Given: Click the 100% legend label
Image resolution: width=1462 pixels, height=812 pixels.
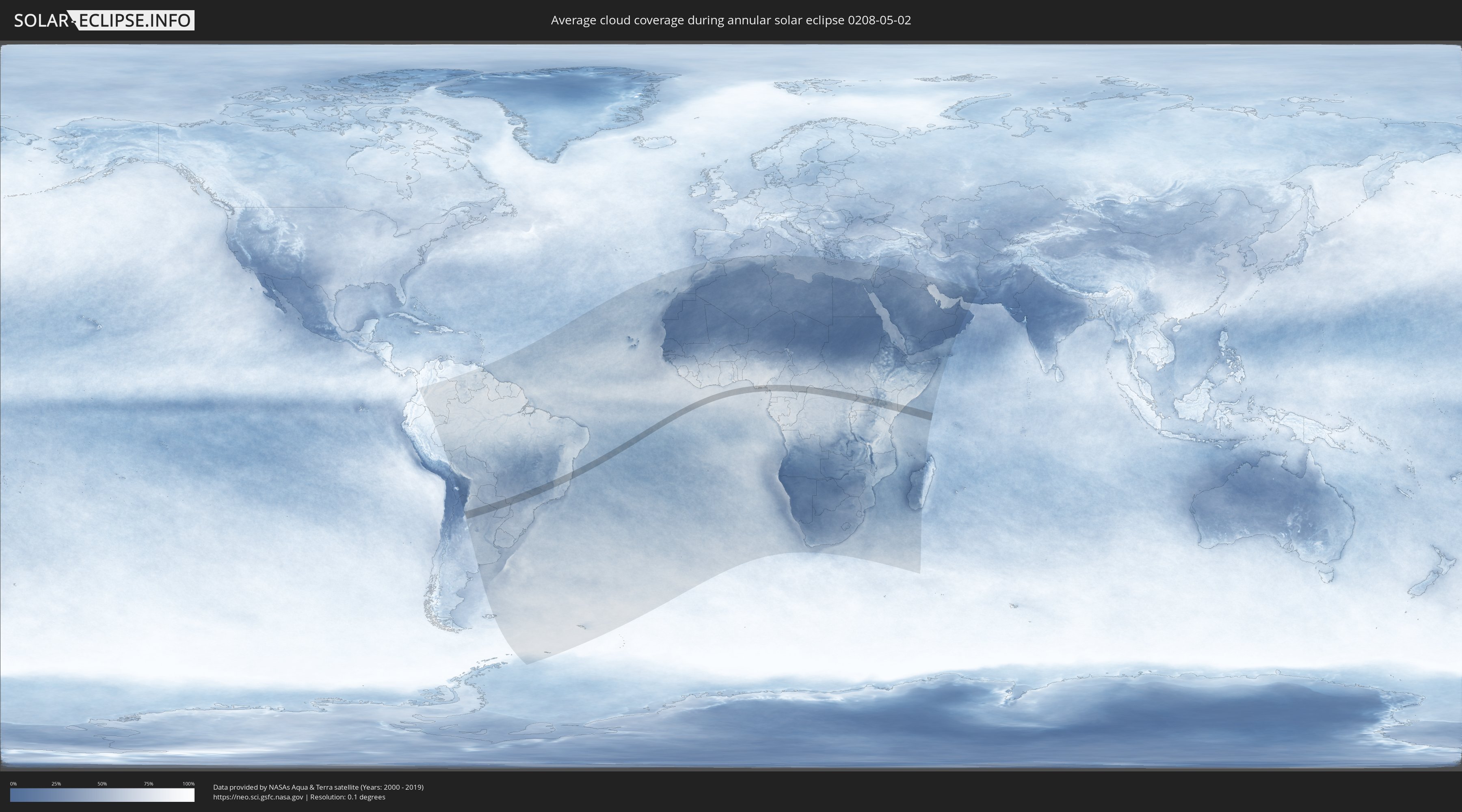Looking at the screenshot, I should (188, 784).
